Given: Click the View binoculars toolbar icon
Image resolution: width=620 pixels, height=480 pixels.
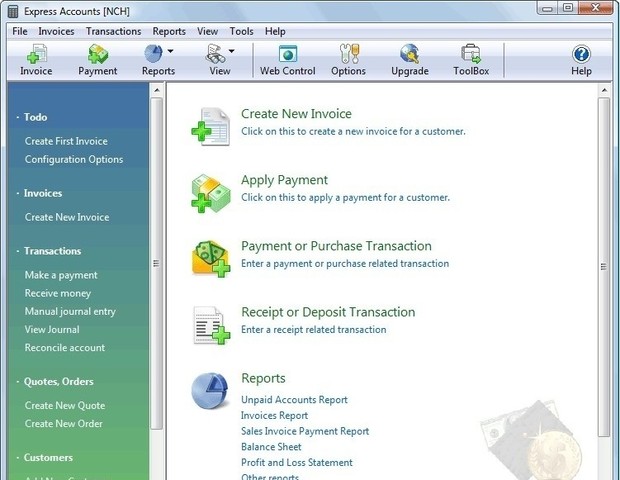Looking at the screenshot, I should 215,54.
